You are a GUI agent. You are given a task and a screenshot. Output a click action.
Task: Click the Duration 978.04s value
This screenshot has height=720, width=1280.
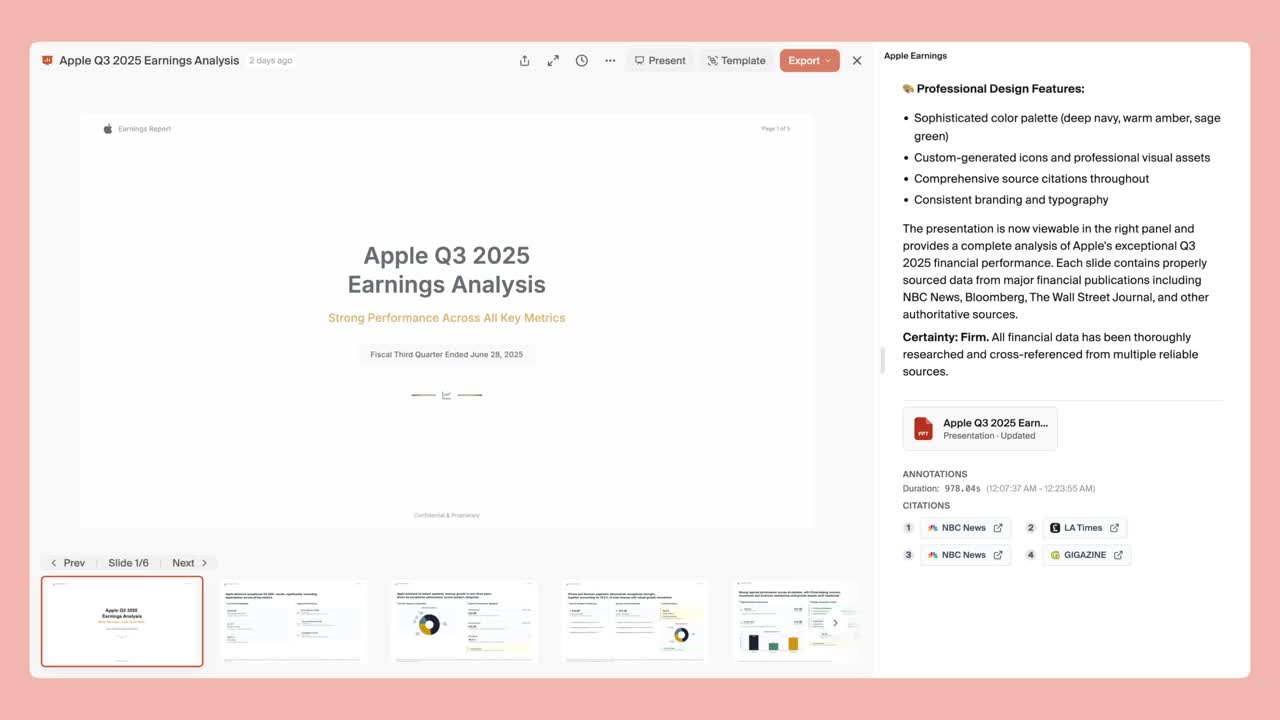click(x=962, y=489)
